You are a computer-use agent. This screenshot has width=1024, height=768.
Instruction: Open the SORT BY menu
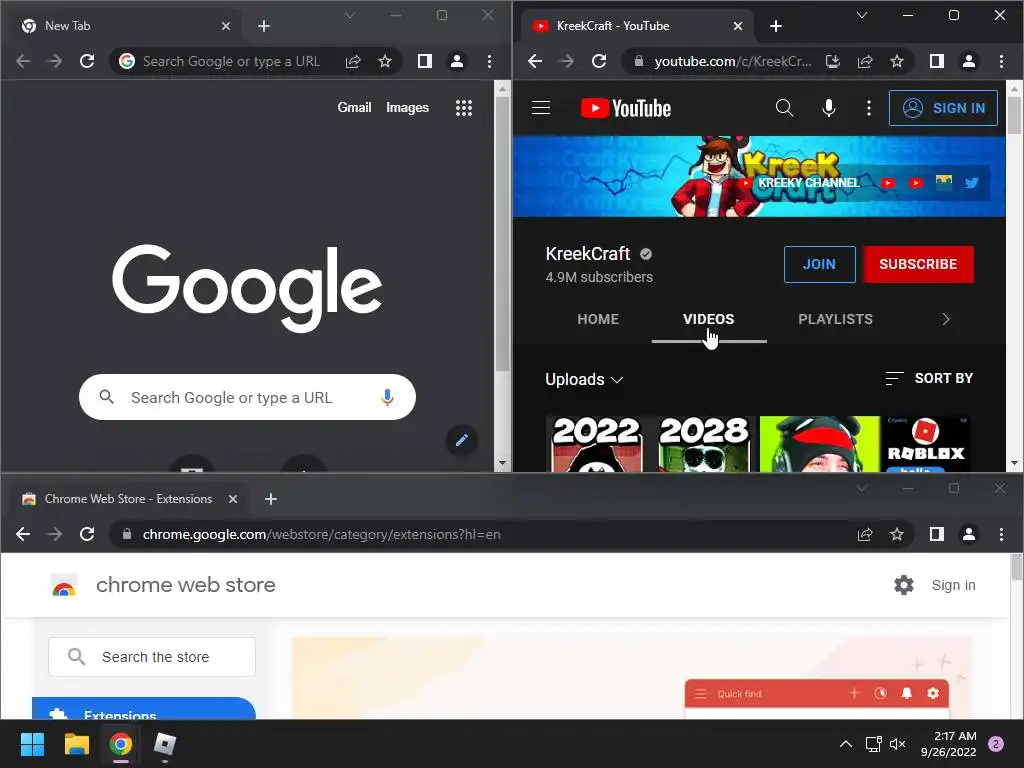tap(929, 378)
